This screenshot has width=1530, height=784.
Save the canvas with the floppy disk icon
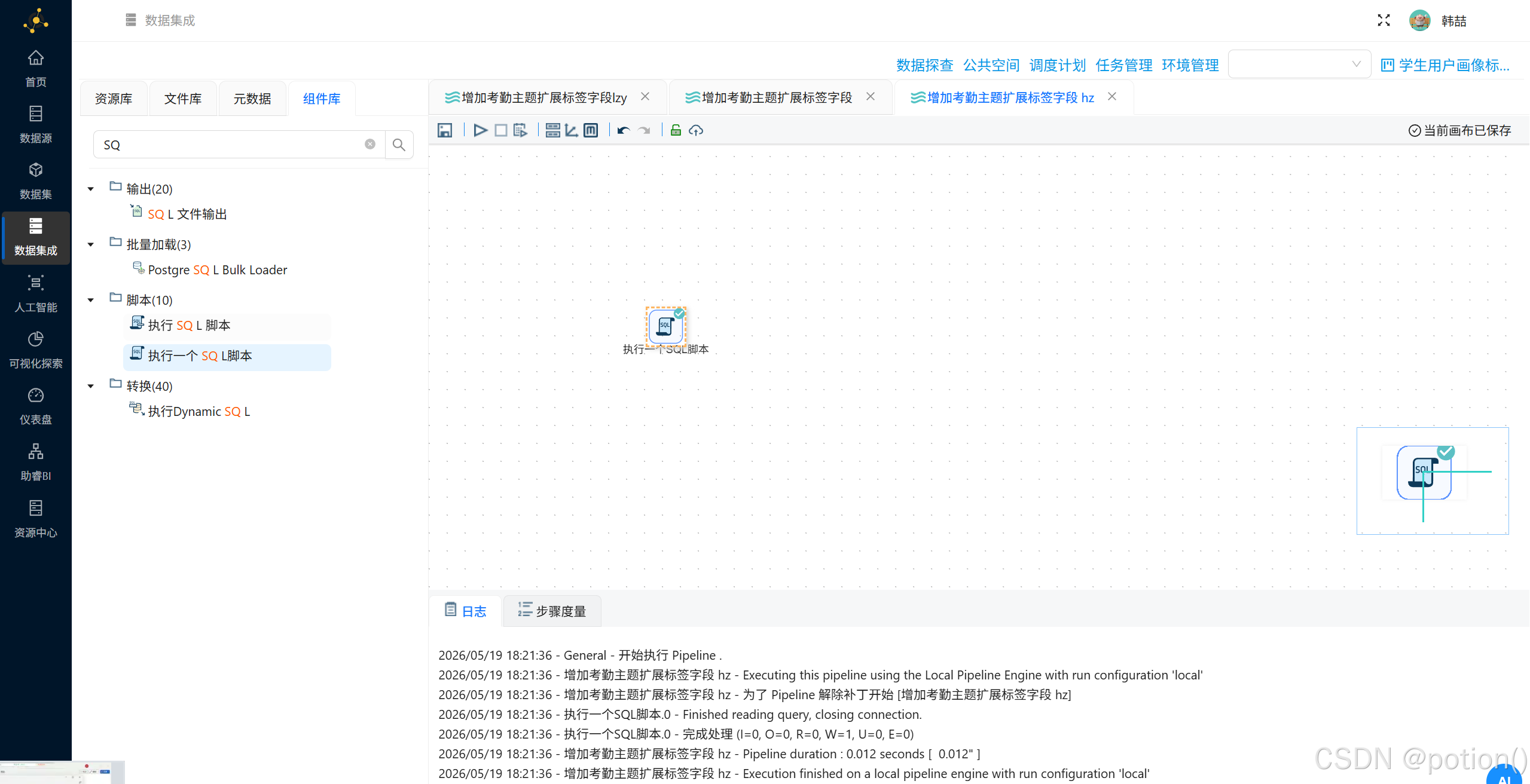445,130
